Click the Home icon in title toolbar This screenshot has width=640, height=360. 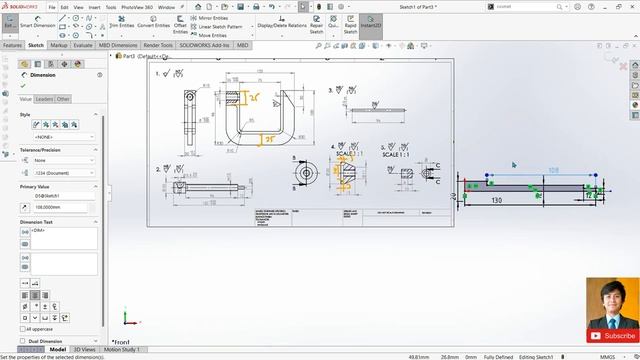198,7
